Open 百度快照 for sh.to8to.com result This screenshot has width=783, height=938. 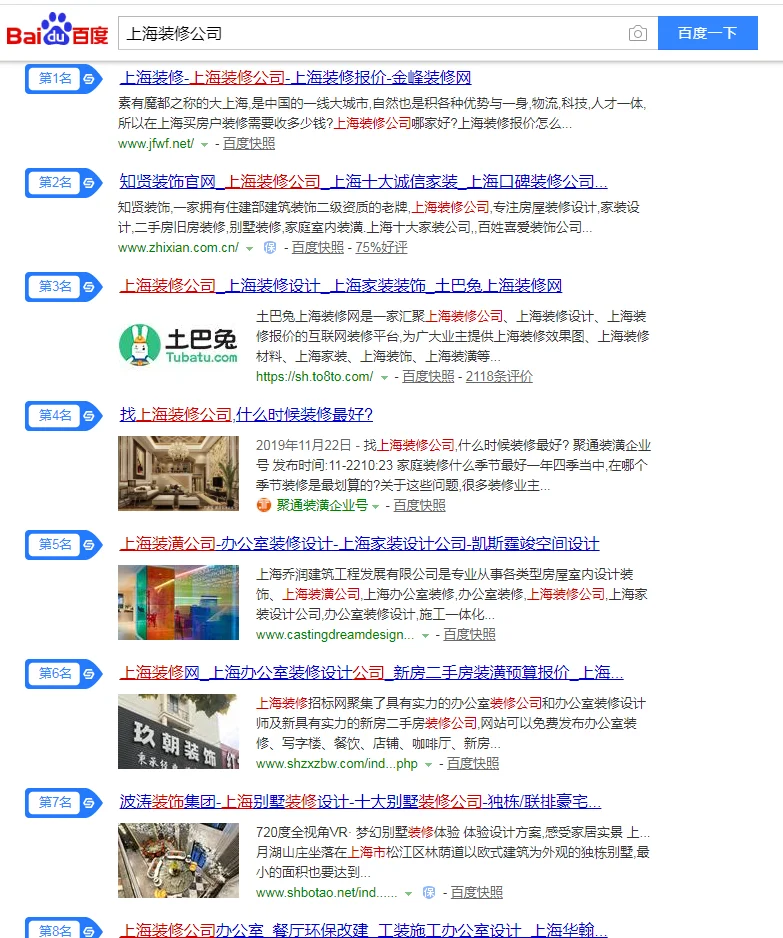428,376
